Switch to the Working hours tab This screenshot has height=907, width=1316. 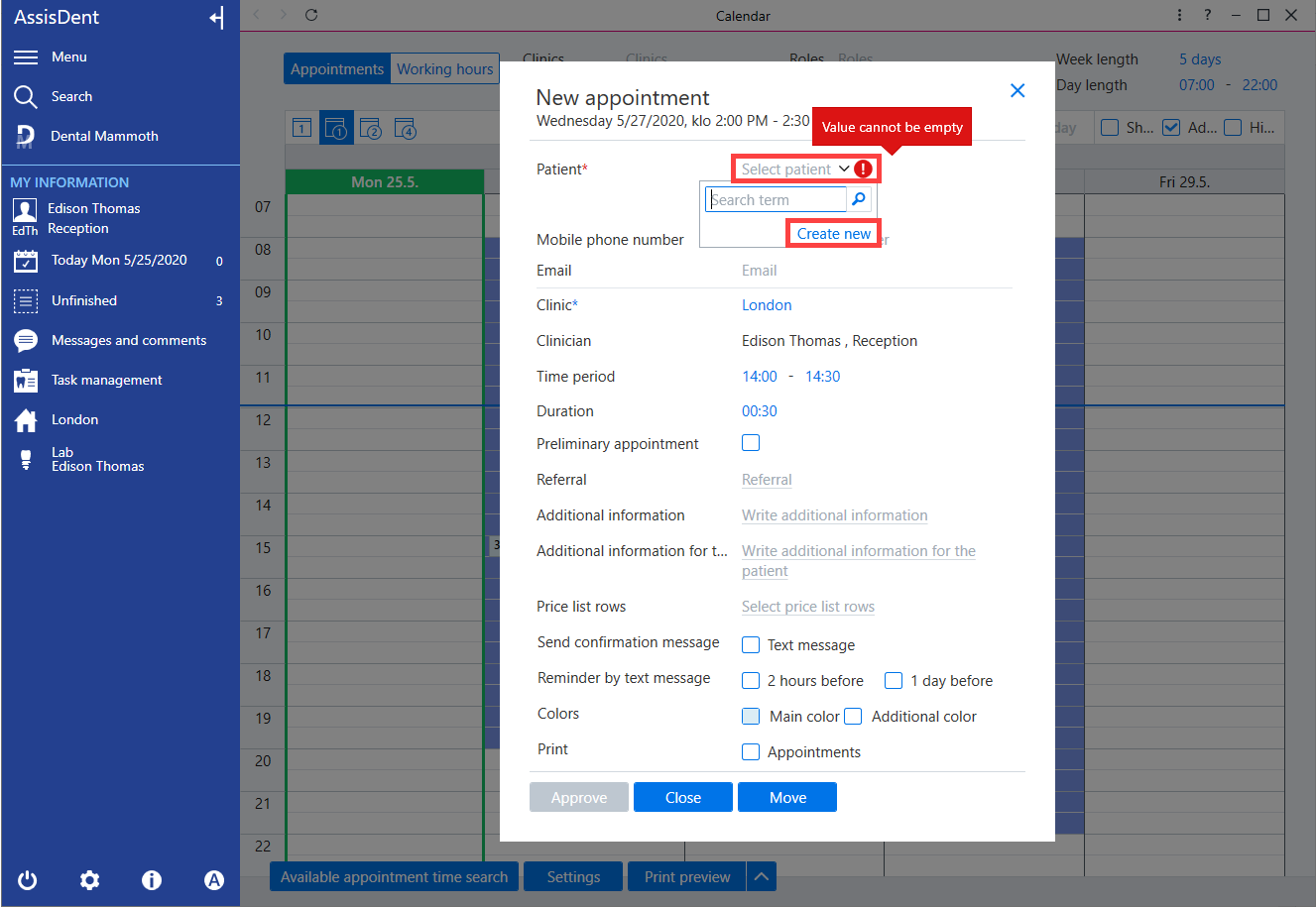(444, 69)
